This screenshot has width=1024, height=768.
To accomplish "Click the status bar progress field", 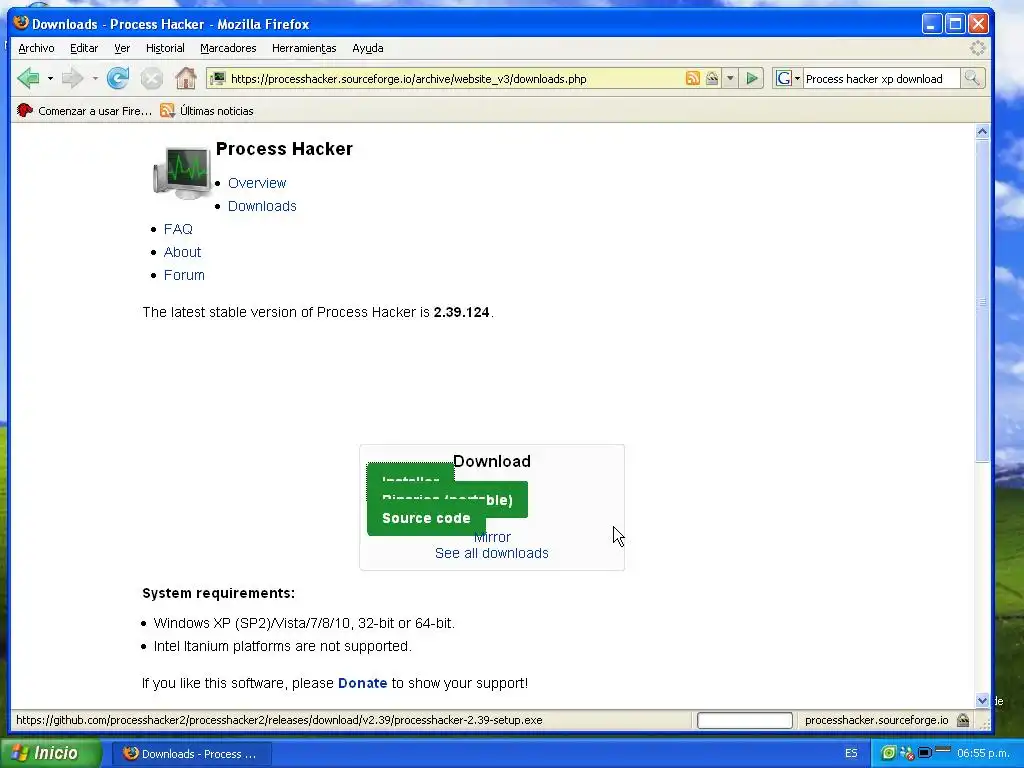I will pos(744,720).
